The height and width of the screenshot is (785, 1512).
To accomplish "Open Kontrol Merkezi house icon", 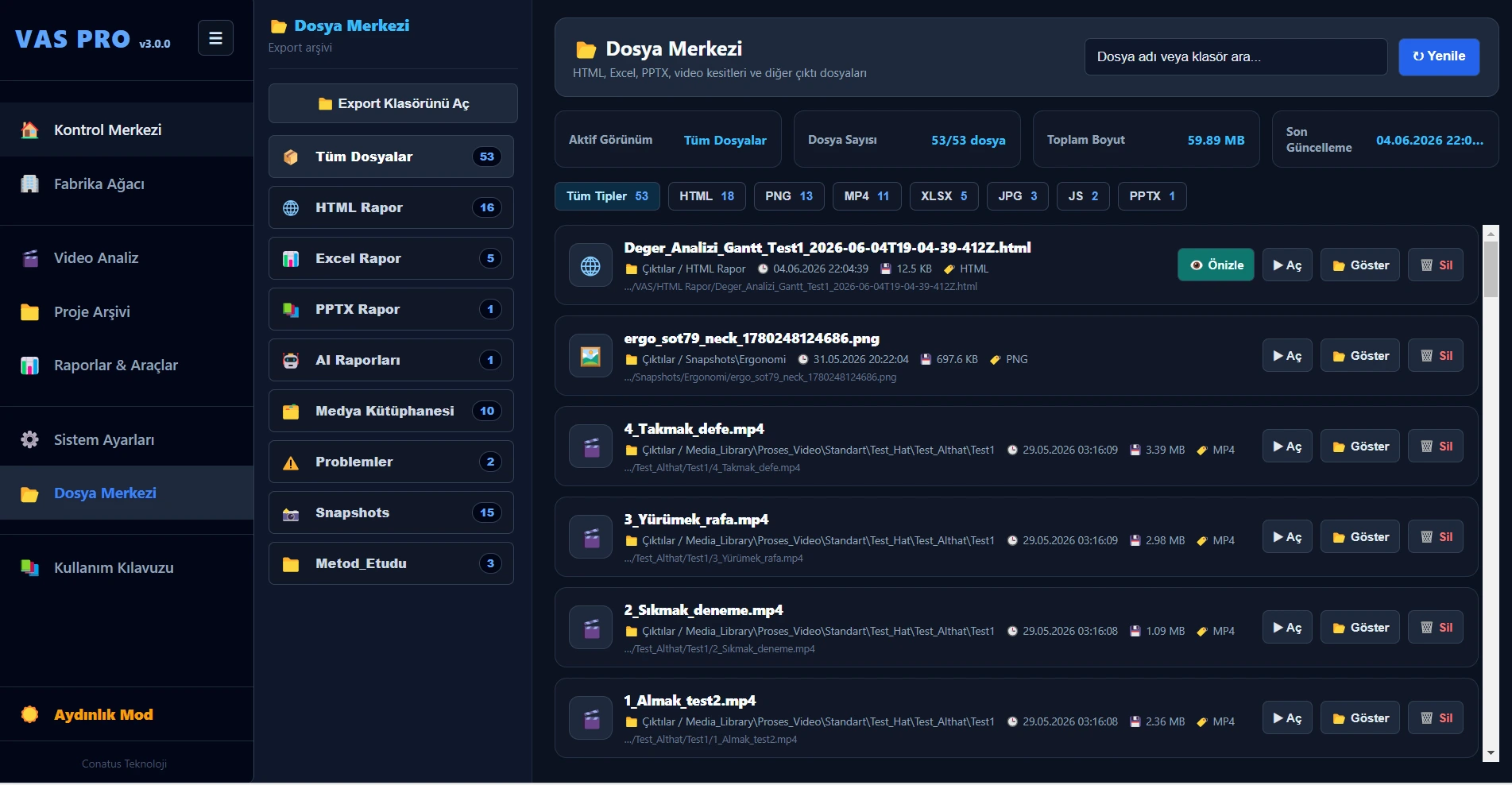I will tap(29, 130).
